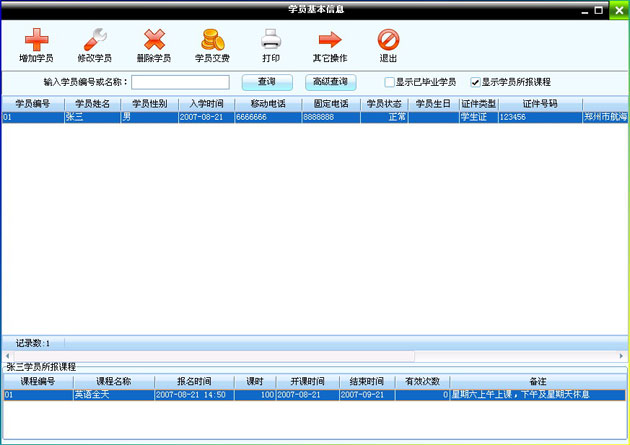
Task: Click the 打印 printer icon
Action: coord(271,40)
